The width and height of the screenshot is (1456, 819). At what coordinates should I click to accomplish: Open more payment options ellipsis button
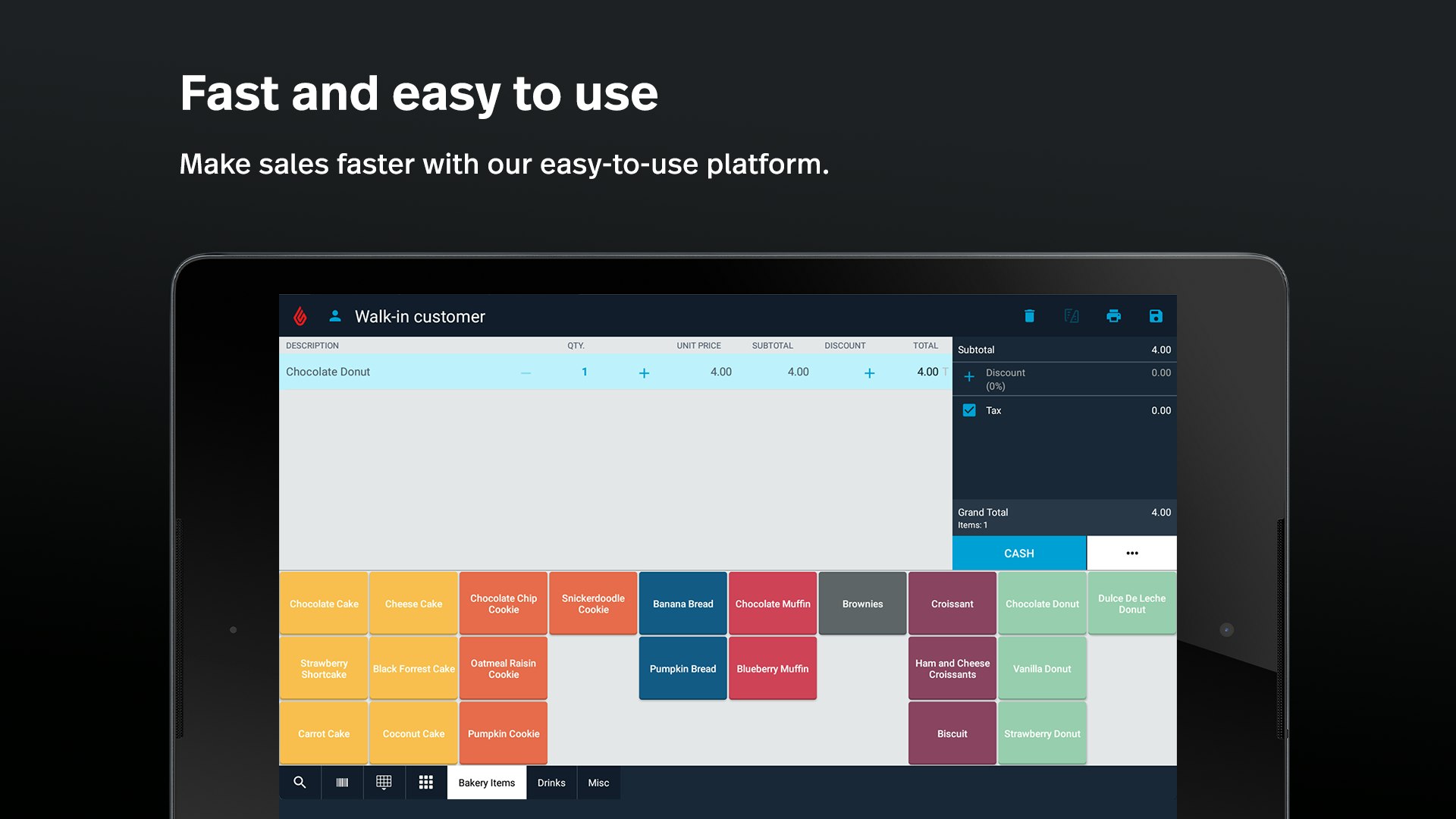(1131, 553)
